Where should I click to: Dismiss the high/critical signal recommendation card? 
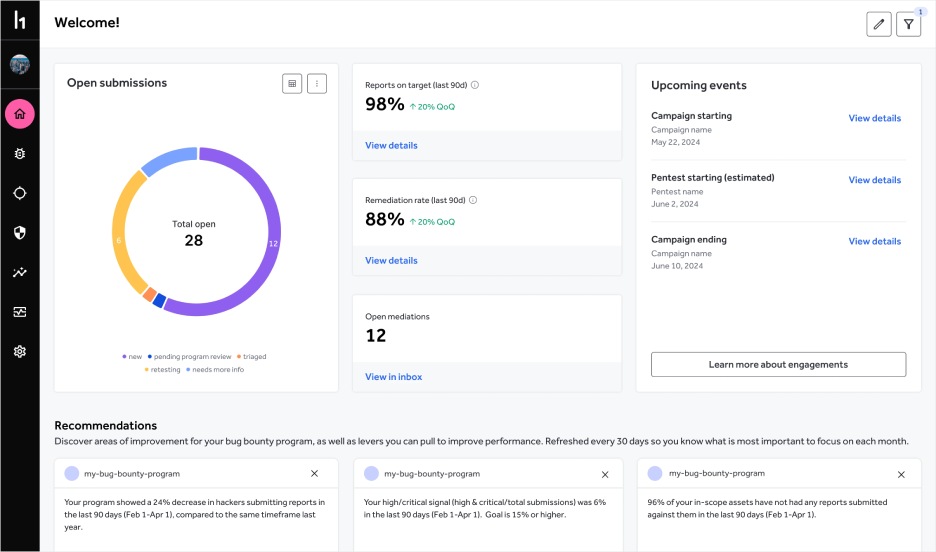coord(605,474)
